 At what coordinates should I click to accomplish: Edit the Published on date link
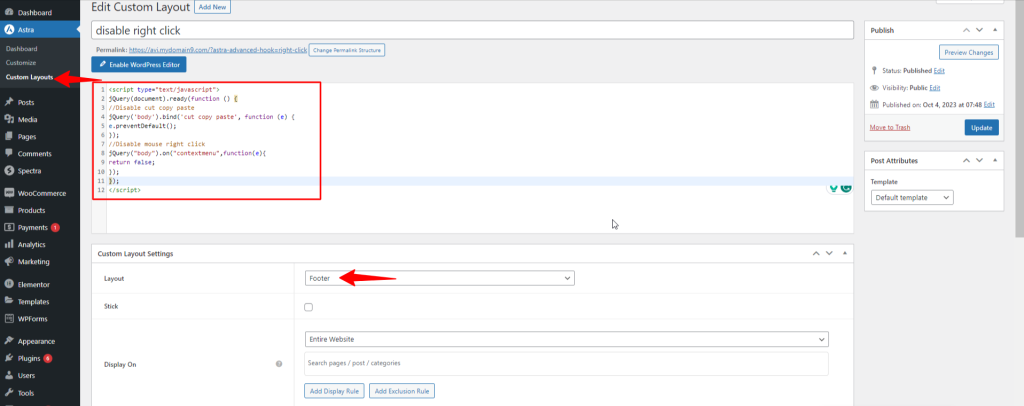point(989,104)
